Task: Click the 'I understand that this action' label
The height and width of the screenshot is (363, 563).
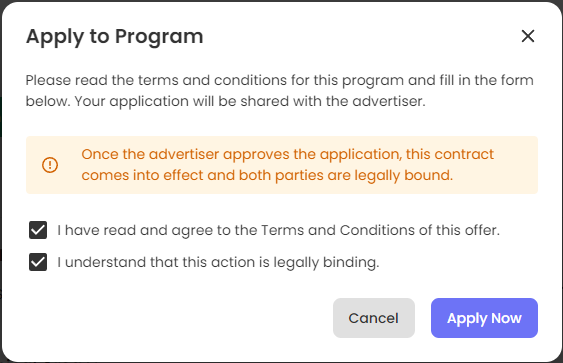Action: tap(218, 262)
